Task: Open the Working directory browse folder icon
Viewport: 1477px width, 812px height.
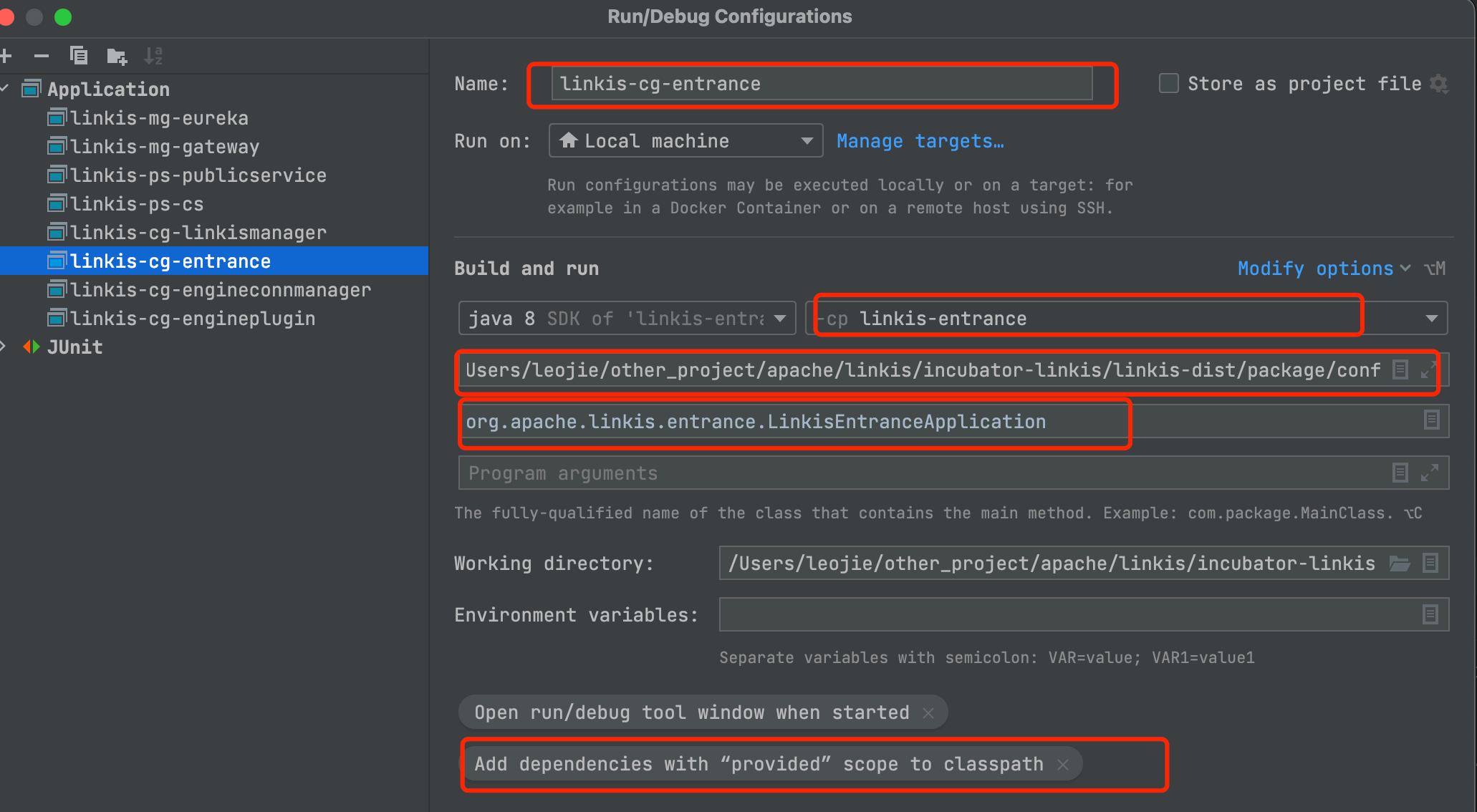Action: pyautogui.click(x=1400, y=564)
